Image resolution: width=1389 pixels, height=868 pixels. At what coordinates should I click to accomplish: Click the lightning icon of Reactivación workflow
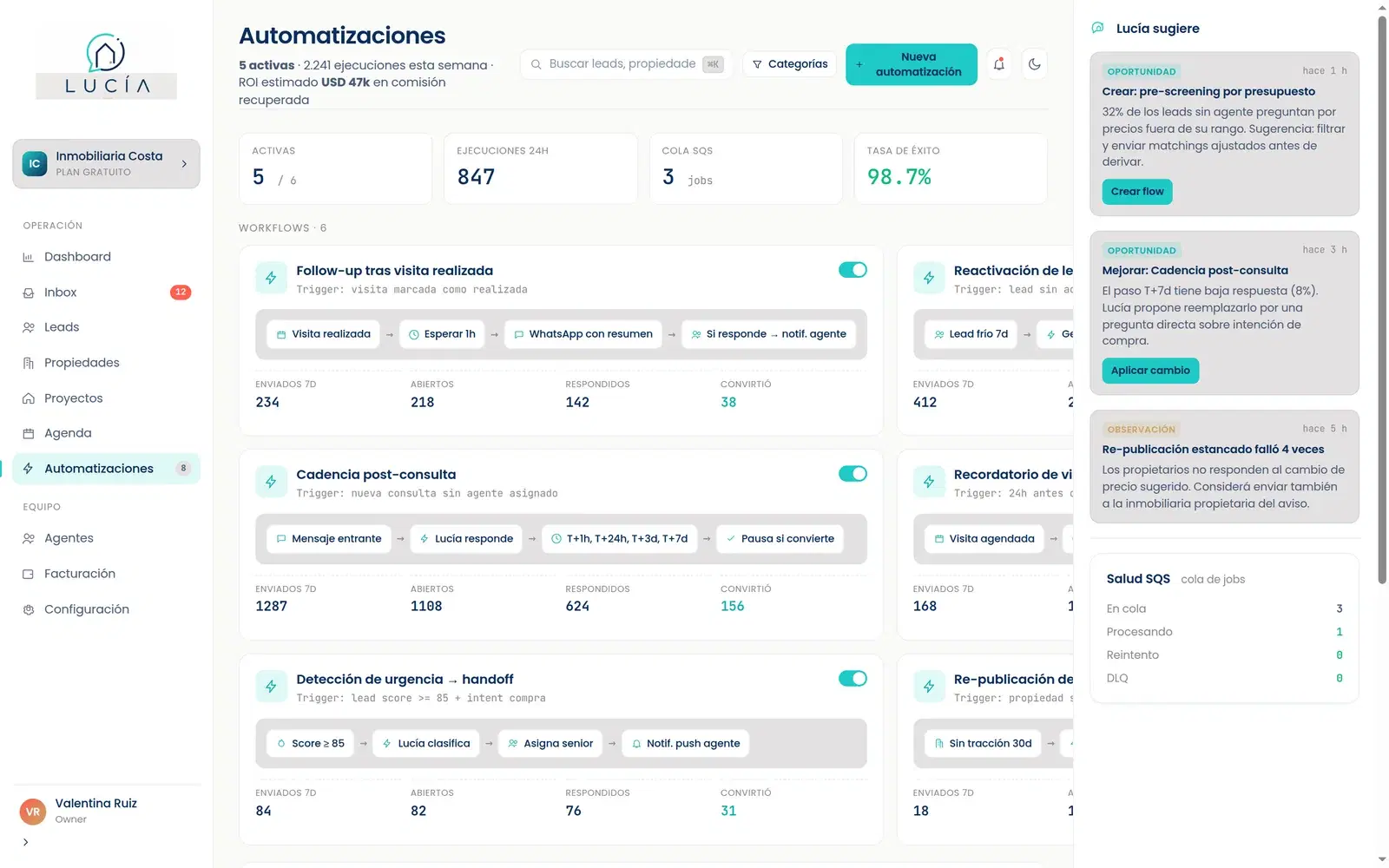929,278
